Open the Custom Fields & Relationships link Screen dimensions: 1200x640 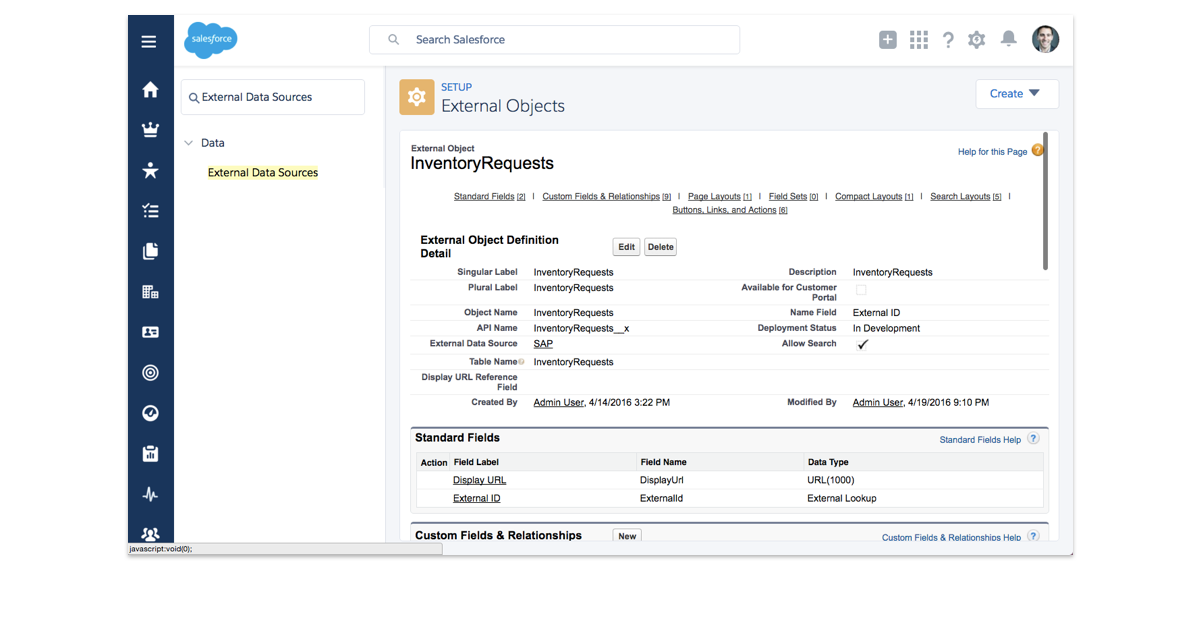(600, 196)
